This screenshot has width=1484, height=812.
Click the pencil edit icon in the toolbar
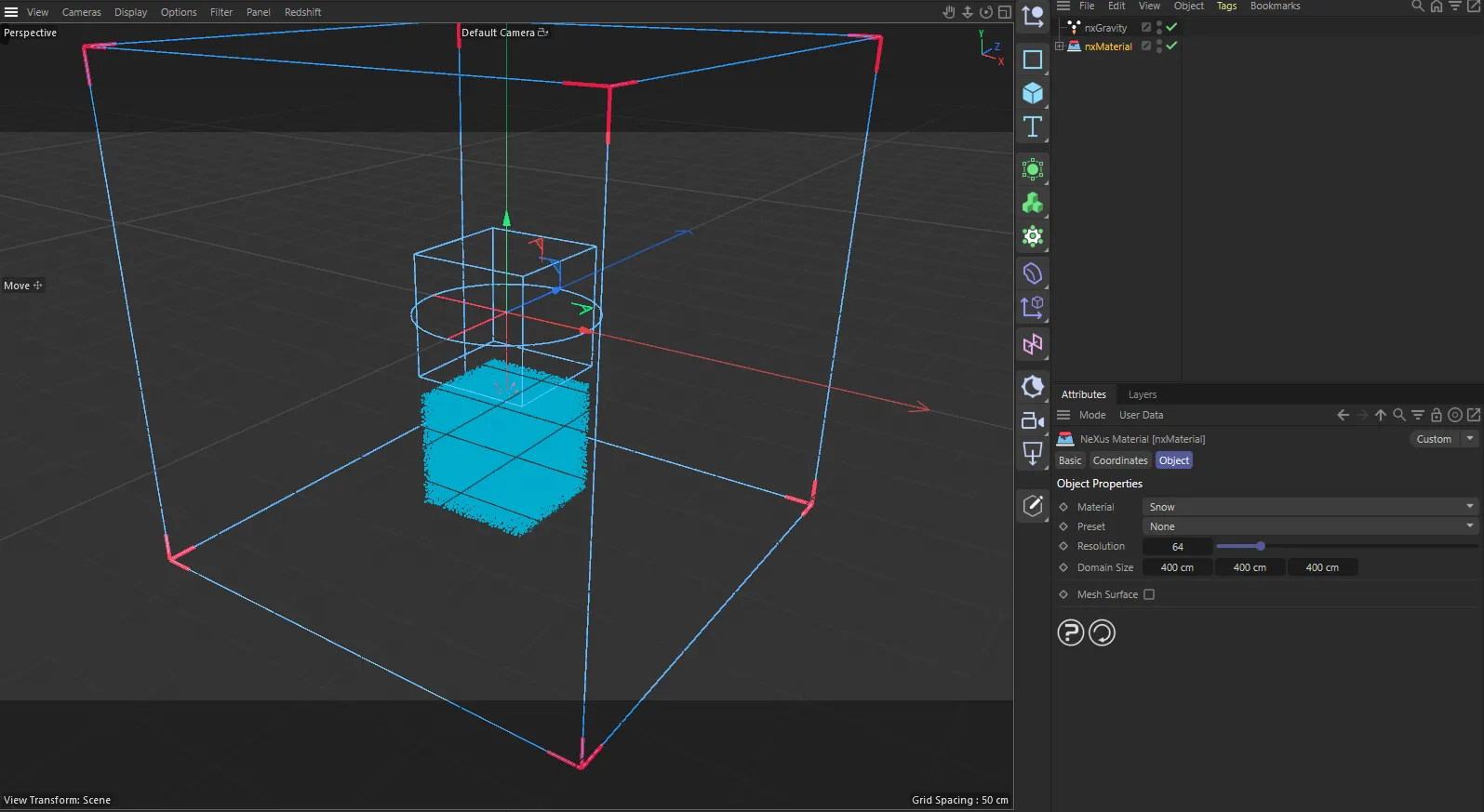pyautogui.click(x=1033, y=505)
